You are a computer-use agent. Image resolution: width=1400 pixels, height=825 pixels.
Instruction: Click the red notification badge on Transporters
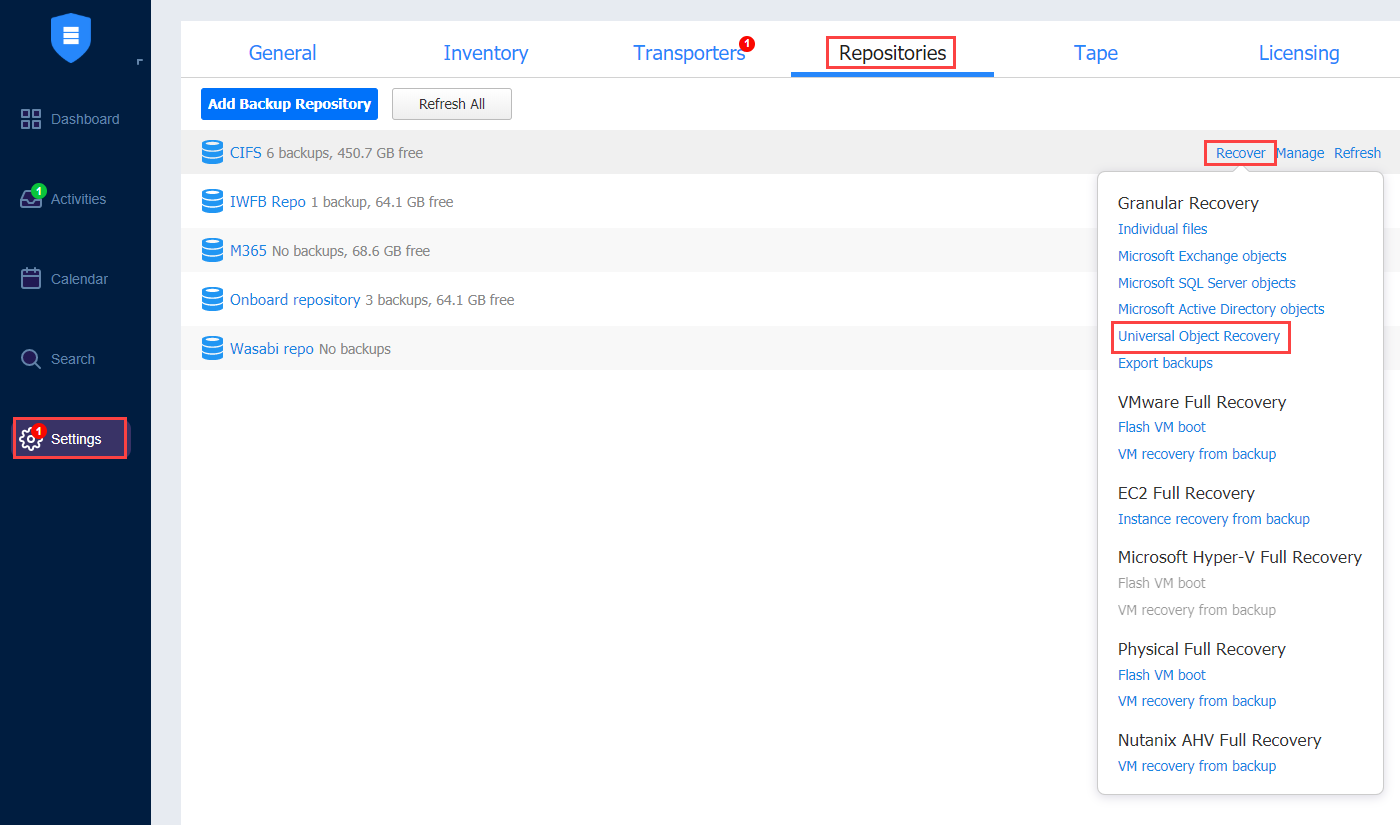[747, 43]
